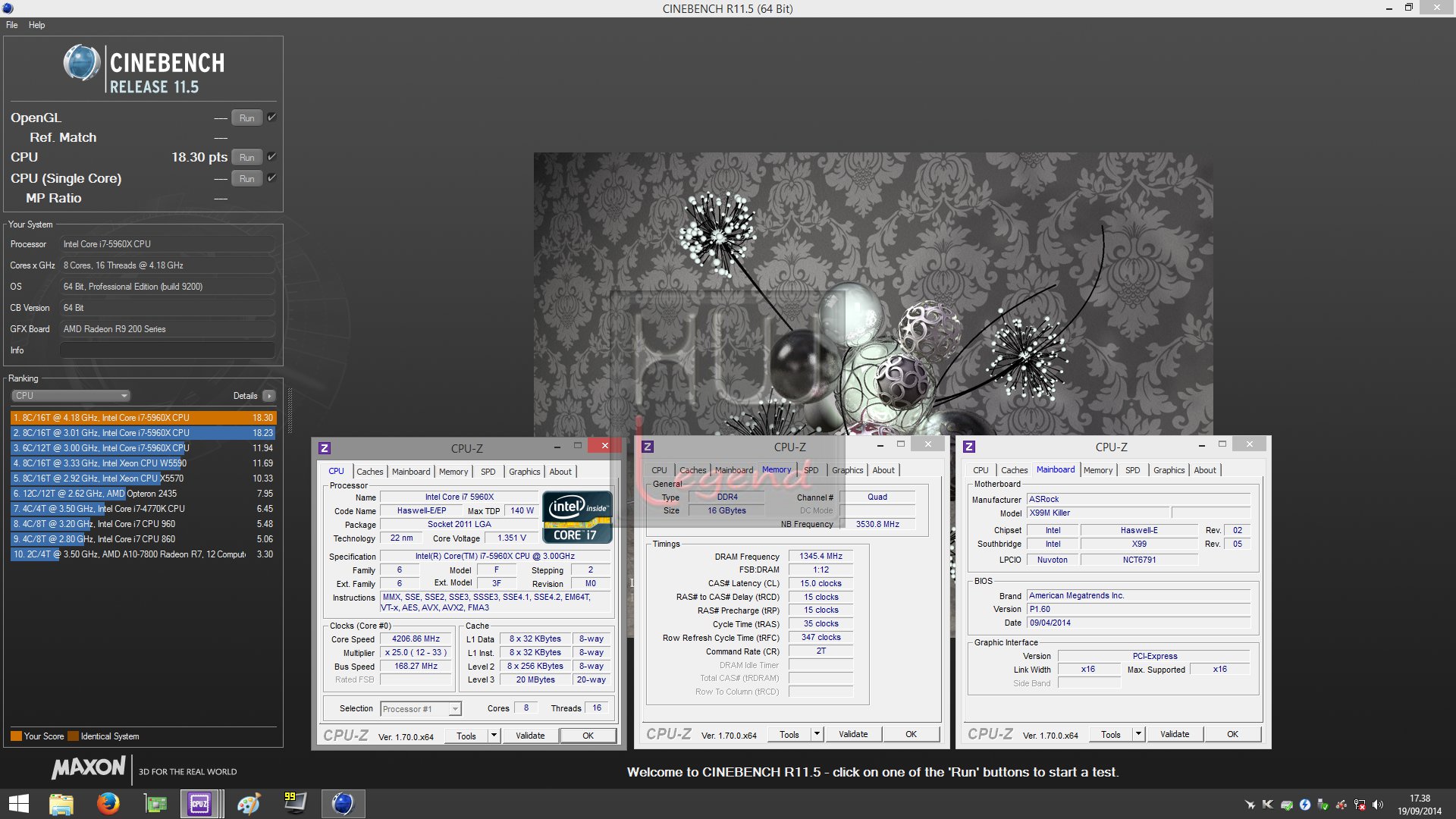Expand Tools arrow in CPU-Z Memory window
Viewport: 1456px width, 819px height.
pos(817,734)
